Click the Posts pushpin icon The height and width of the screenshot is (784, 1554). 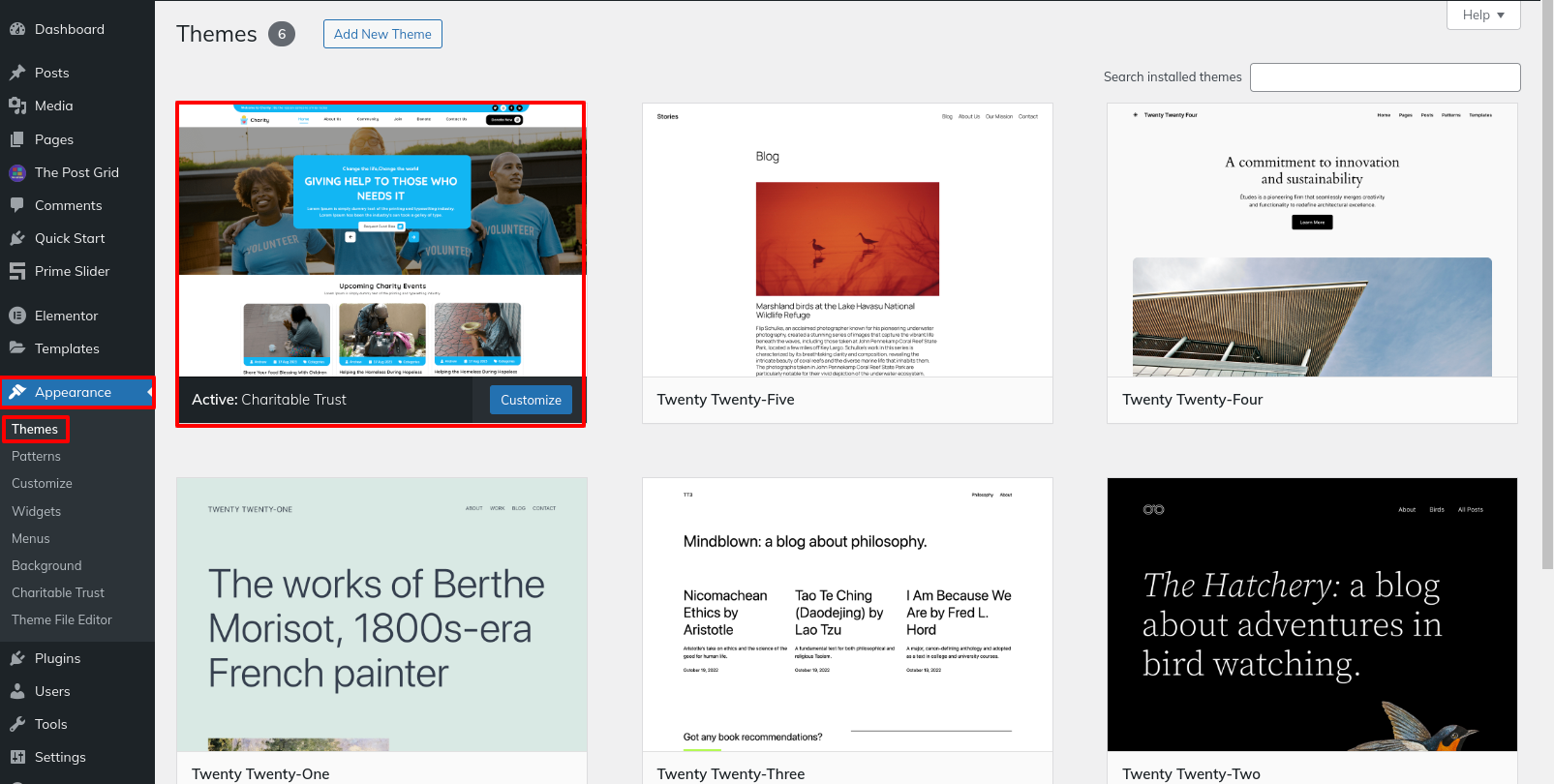tap(17, 73)
